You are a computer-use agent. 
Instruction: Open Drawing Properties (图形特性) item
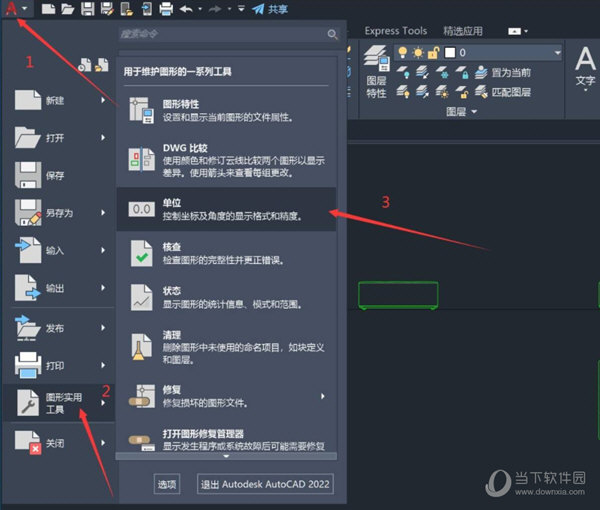tap(226, 110)
